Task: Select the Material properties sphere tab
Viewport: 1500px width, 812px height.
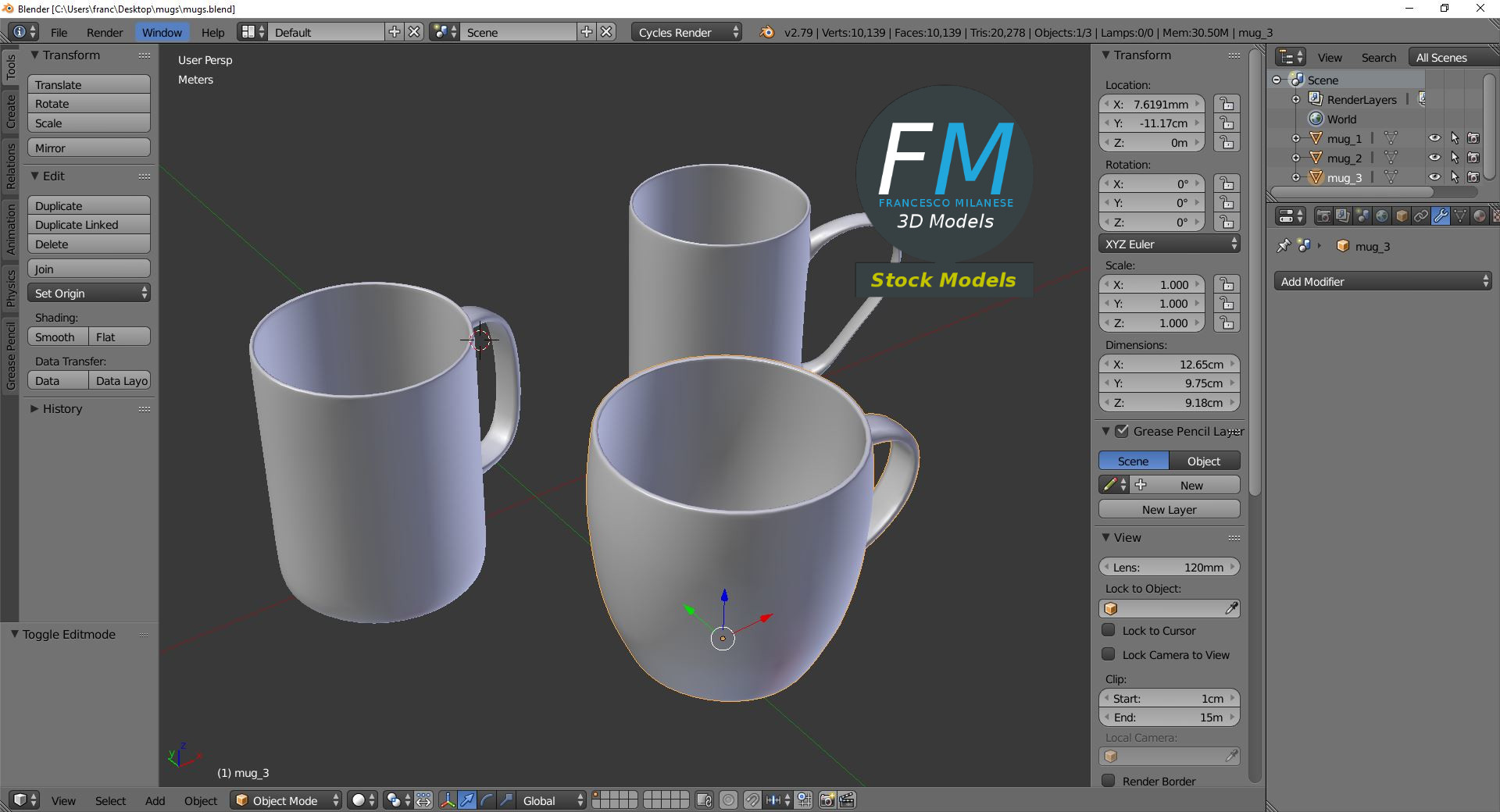Action: tap(1479, 216)
